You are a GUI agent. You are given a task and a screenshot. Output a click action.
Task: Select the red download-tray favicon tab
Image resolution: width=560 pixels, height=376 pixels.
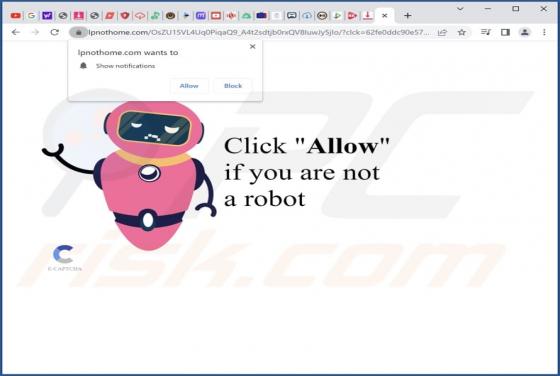(368, 16)
